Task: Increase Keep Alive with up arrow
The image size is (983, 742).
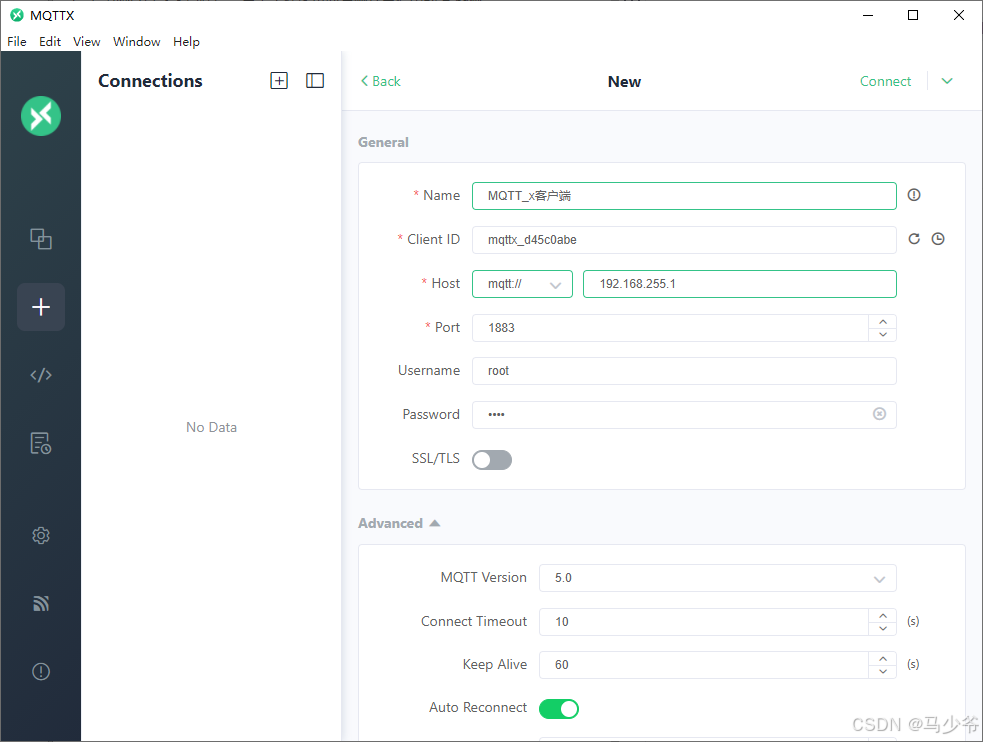Action: click(x=883, y=659)
